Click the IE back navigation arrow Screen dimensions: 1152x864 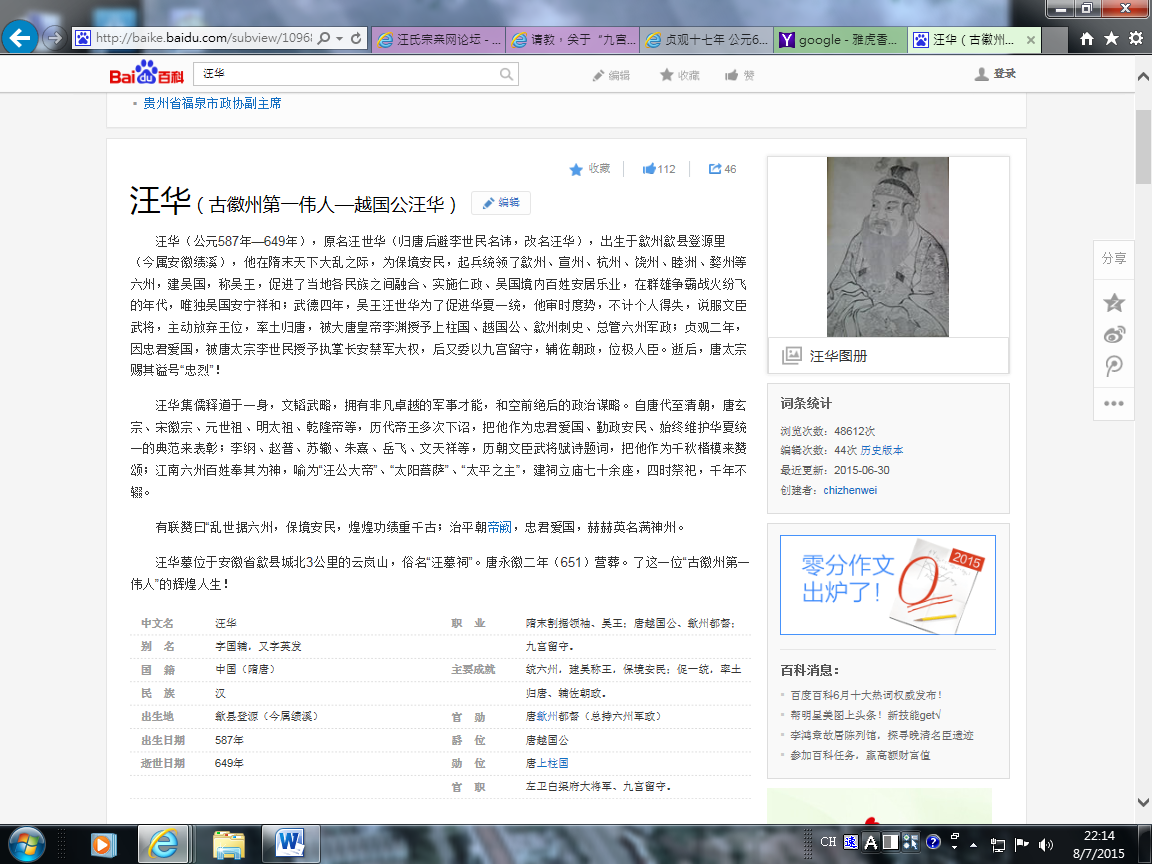click(21, 38)
